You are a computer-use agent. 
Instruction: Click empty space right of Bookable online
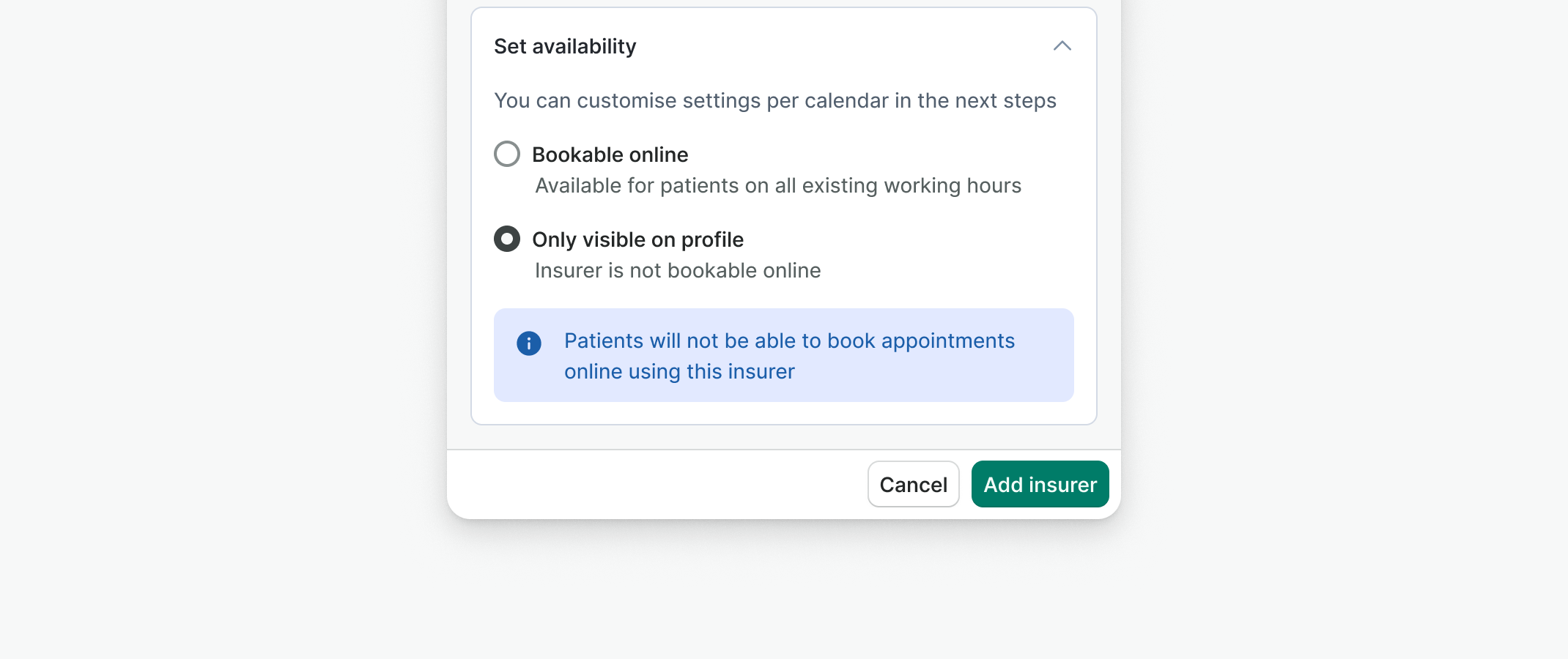click(879, 154)
